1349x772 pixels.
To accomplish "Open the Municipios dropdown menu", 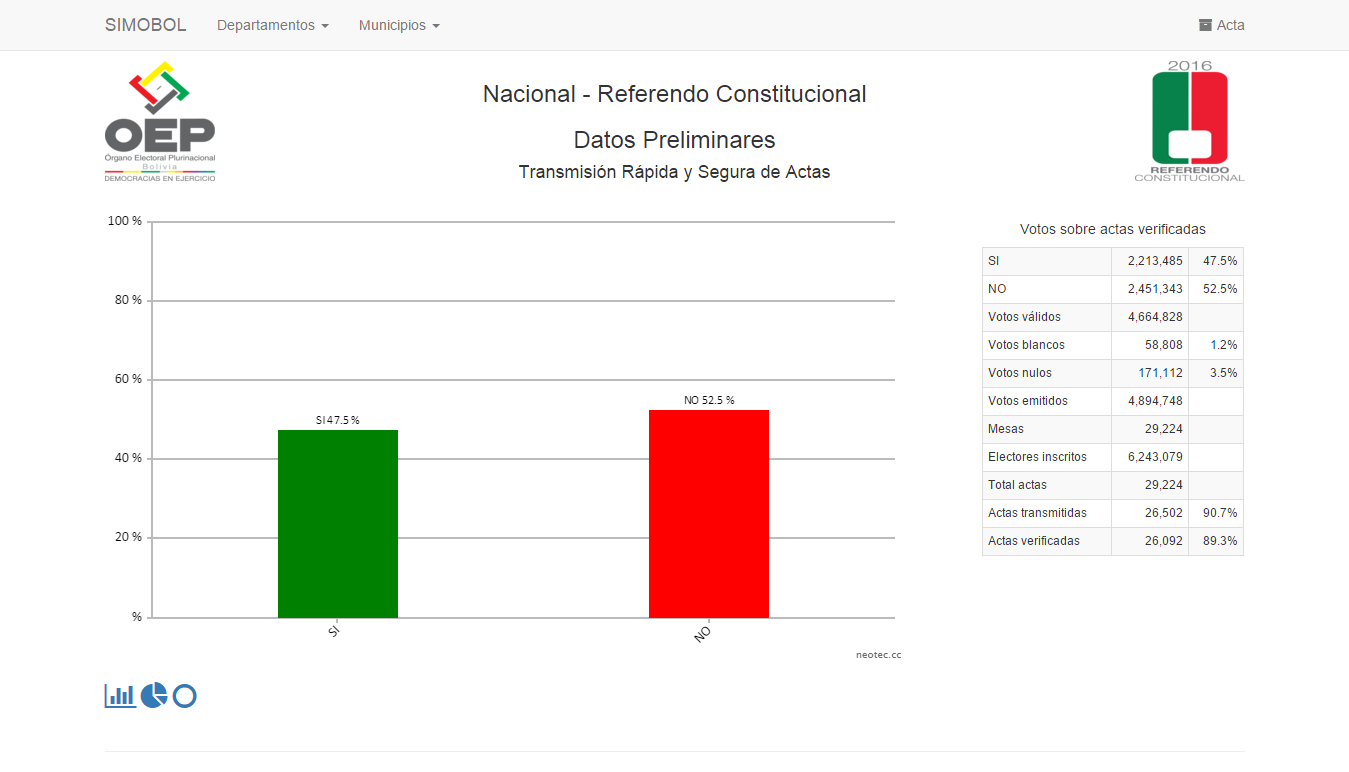I will click(399, 25).
